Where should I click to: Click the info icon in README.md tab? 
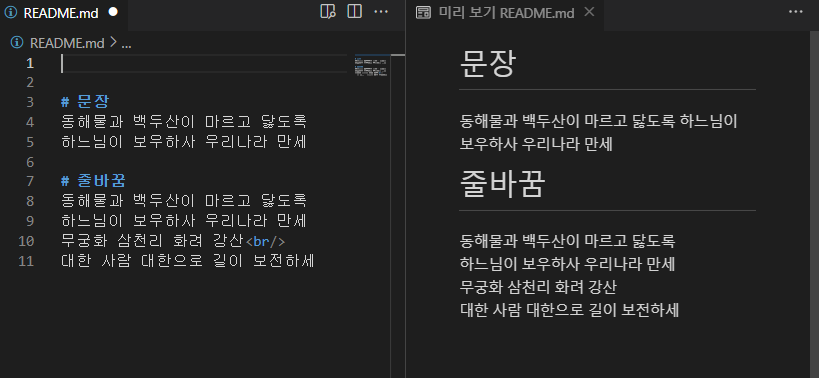10,13
